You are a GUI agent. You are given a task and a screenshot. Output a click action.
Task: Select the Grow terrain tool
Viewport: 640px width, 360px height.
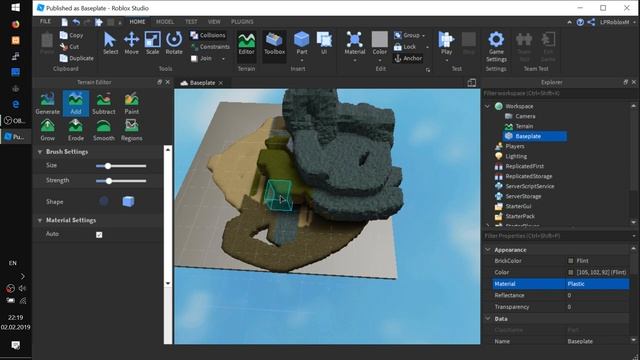(x=47, y=130)
